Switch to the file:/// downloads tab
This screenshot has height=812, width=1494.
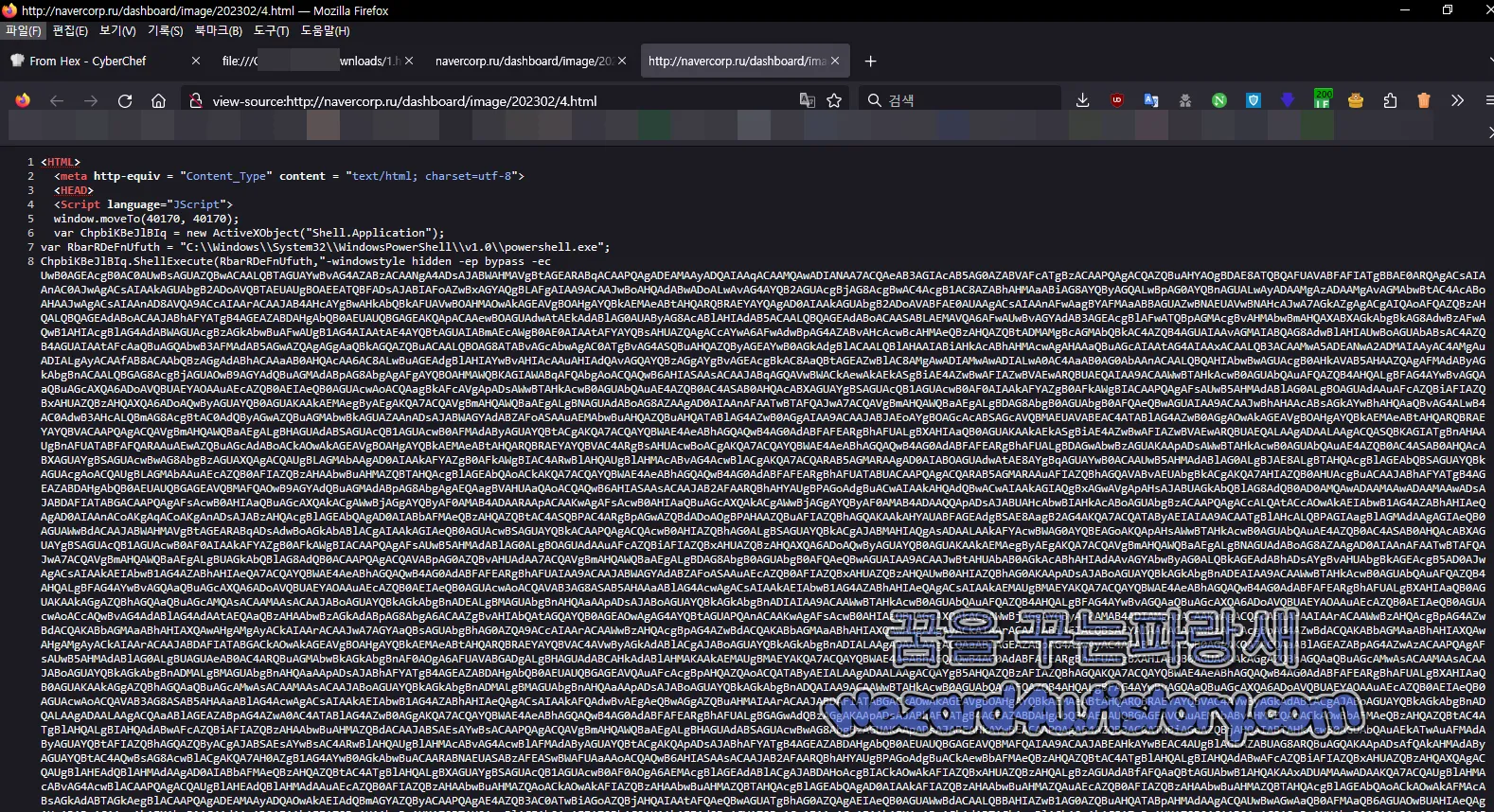tap(317, 61)
